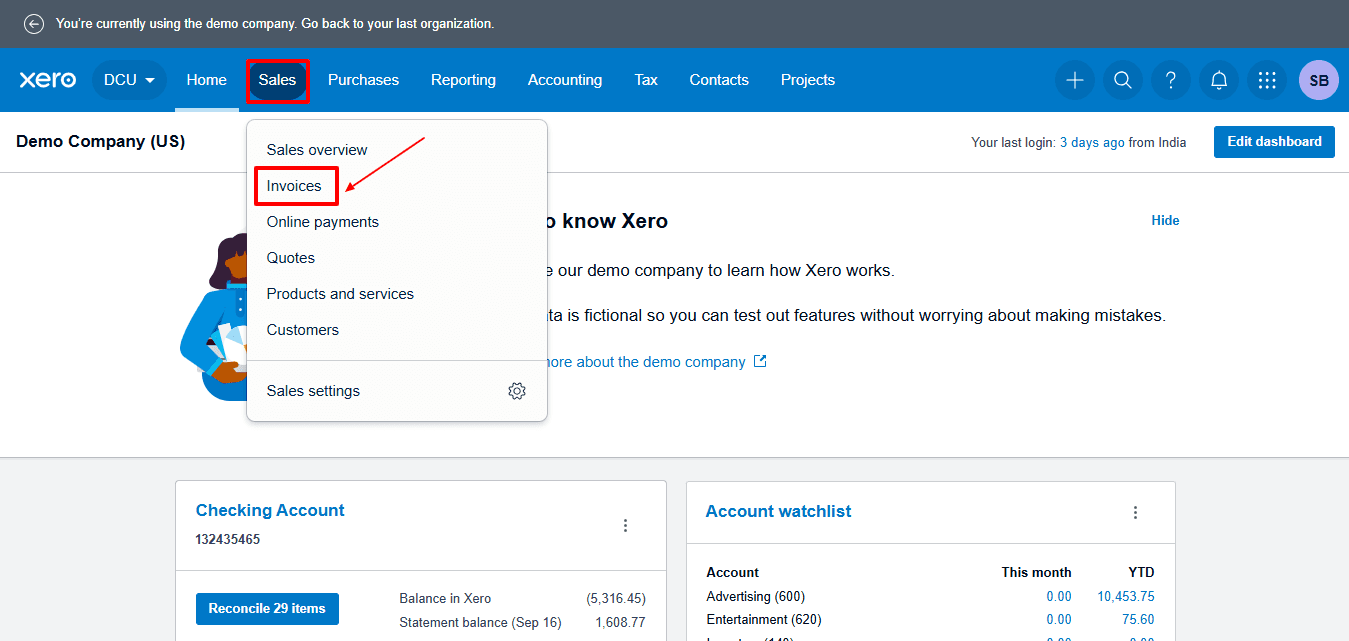Click the back arrow in the demo banner

coord(33,23)
